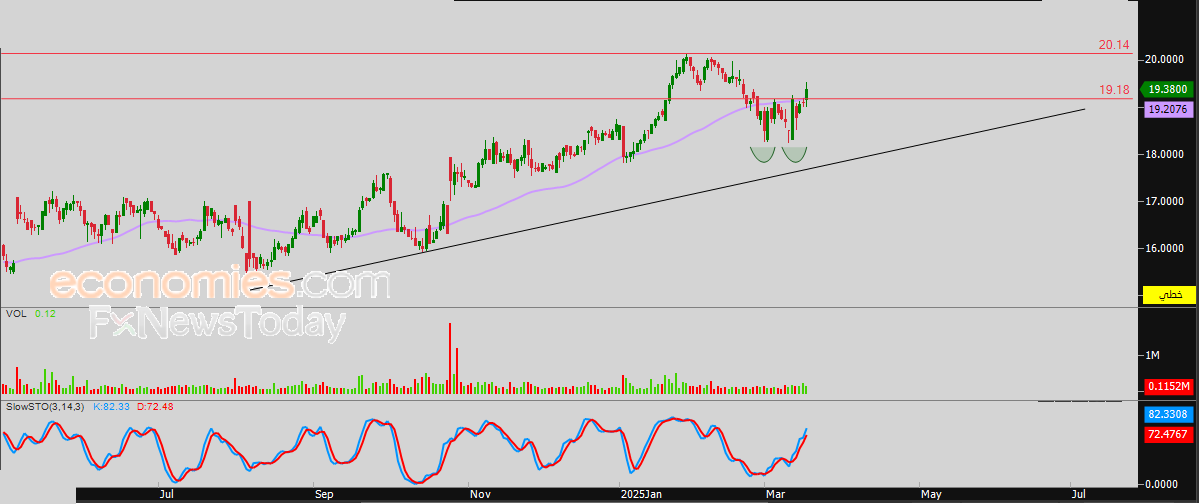This screenshot has width=1199, height=504.
Task: Click the D:72.48 stochastic reading
Action: [154, 406]
